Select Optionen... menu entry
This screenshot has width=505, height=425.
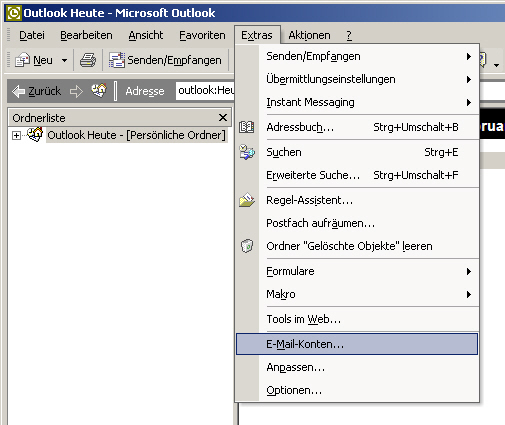pyautogui.click(x=357, y=390)
